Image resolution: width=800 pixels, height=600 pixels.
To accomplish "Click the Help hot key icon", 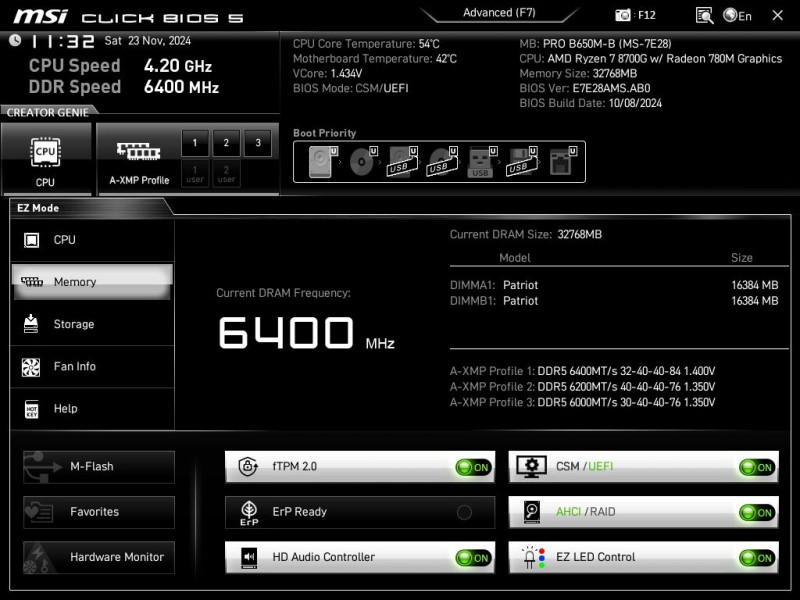I will pyautogui.click(x=32, y=409).
